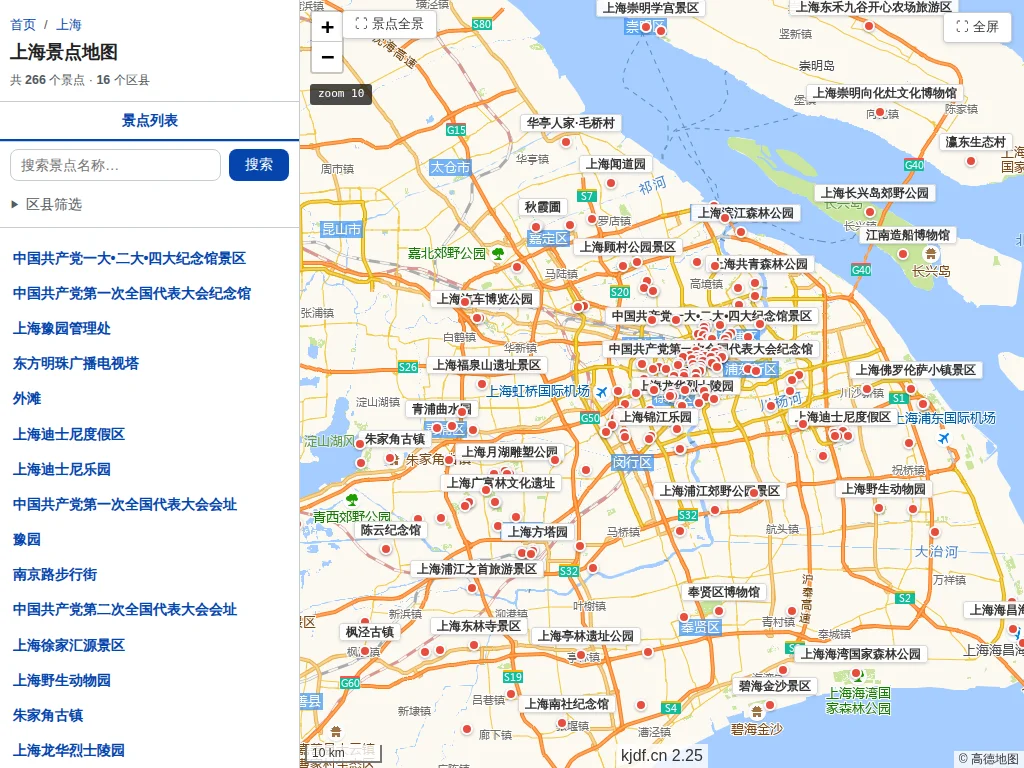Image resolution: width=1024 pixels, height=768 pixels.
Task: Click 上海广富林文化遗址 map label
Action: [x=500, y=483]
